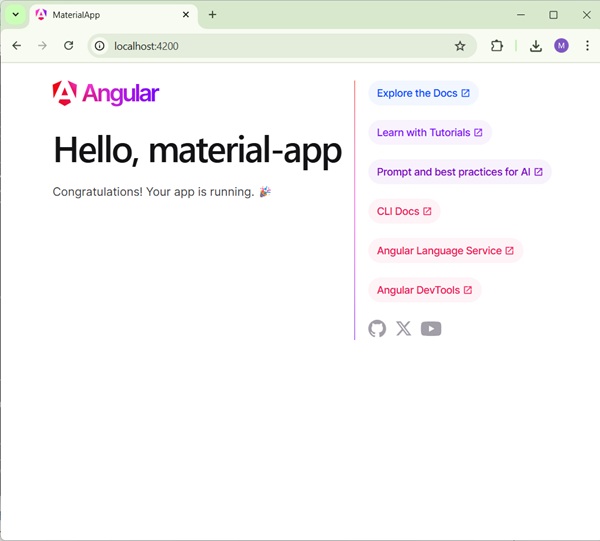Go back with the browser back arrow
The width and height of the screenshot is (600, 541).
tap(16, 46)
